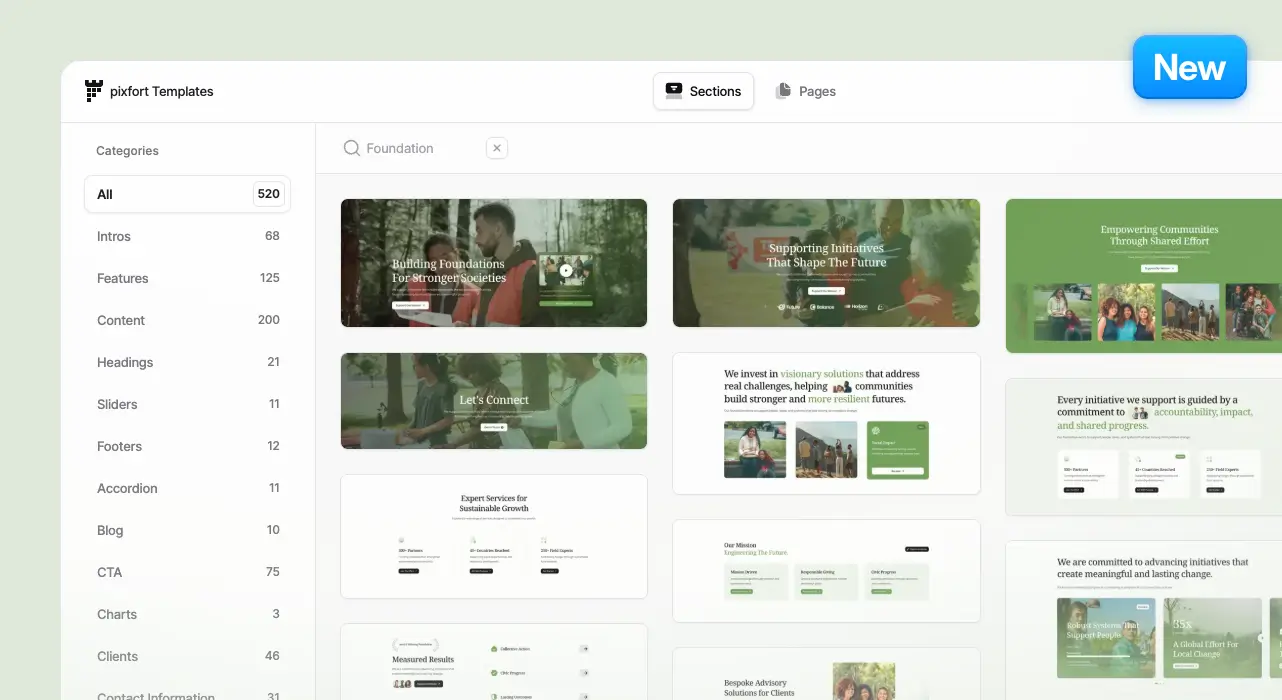Click the 520 count beside All
Viewport: 1282px width, 700px height.
click(268, 194)
